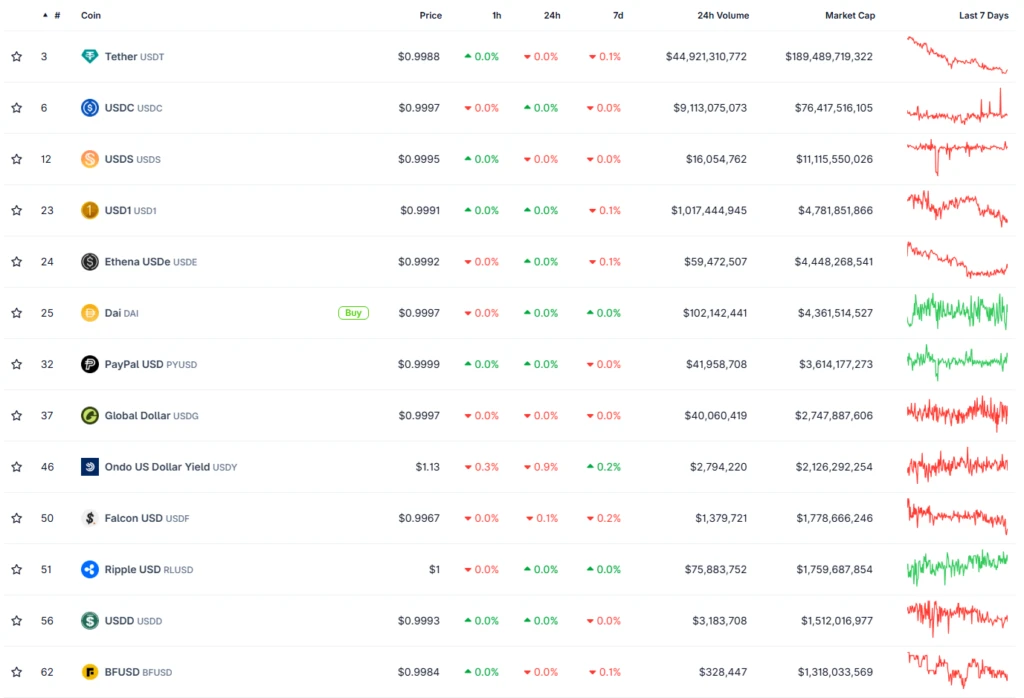Click Ripple USD price $1
The image size is (1024, 698).
point(434,569)
